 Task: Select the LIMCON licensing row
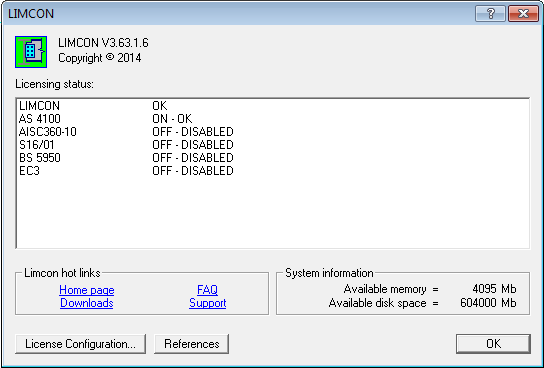click(x=273, y=106)
